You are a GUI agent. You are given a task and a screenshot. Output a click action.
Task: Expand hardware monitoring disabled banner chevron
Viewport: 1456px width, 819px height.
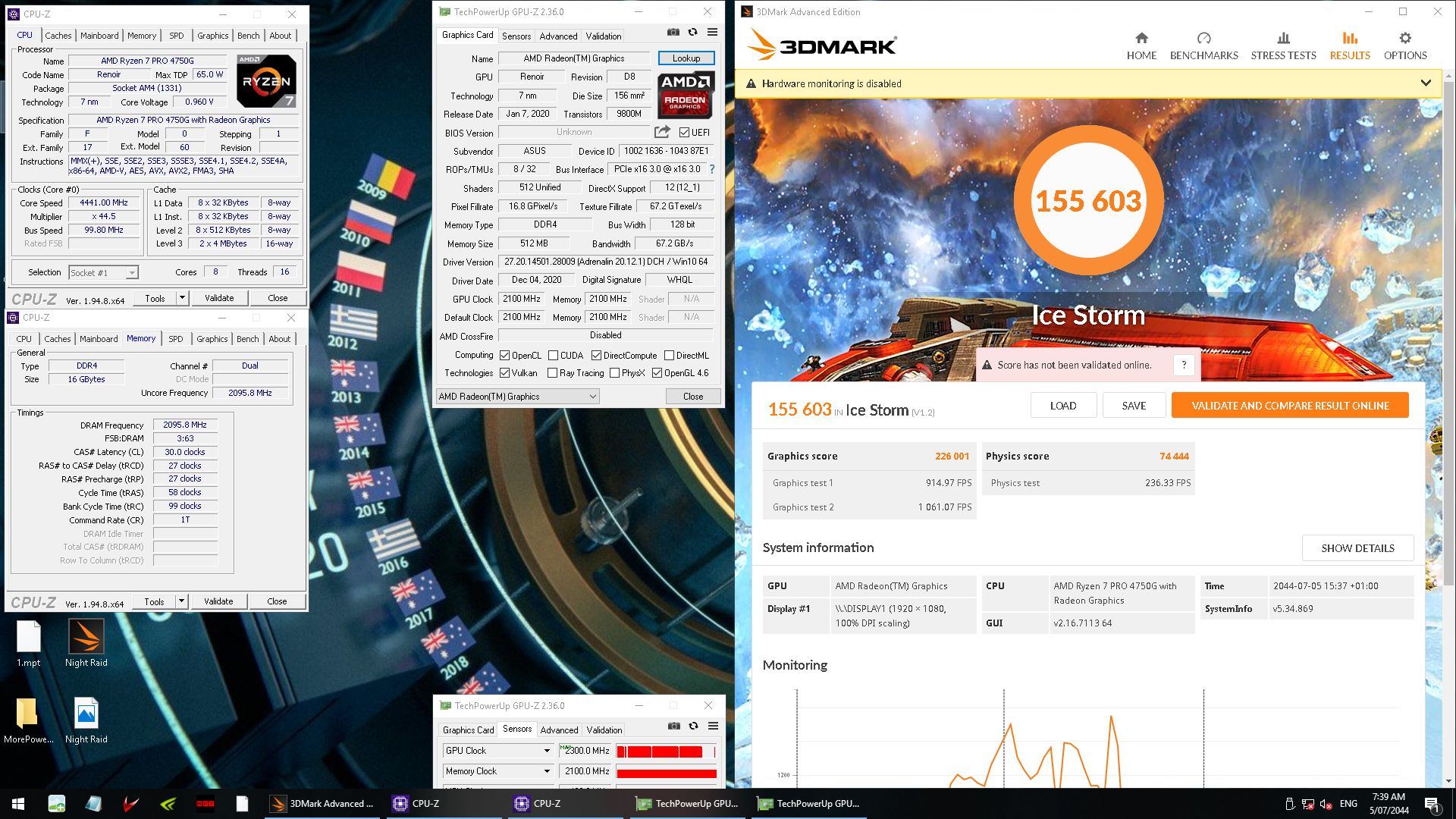click(x=1426, y=83)
